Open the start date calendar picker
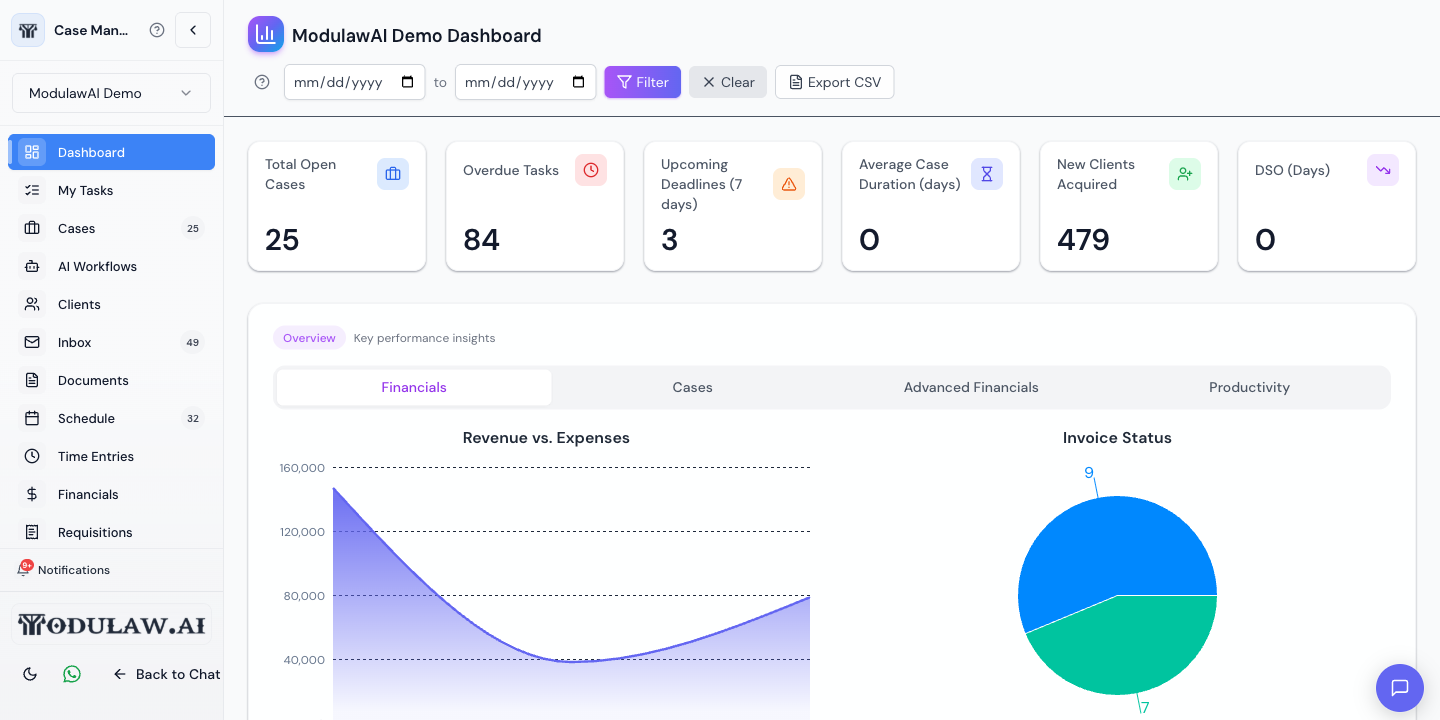Image resolution: width=1440 pixels, height=720 pixels. [408, 82]
